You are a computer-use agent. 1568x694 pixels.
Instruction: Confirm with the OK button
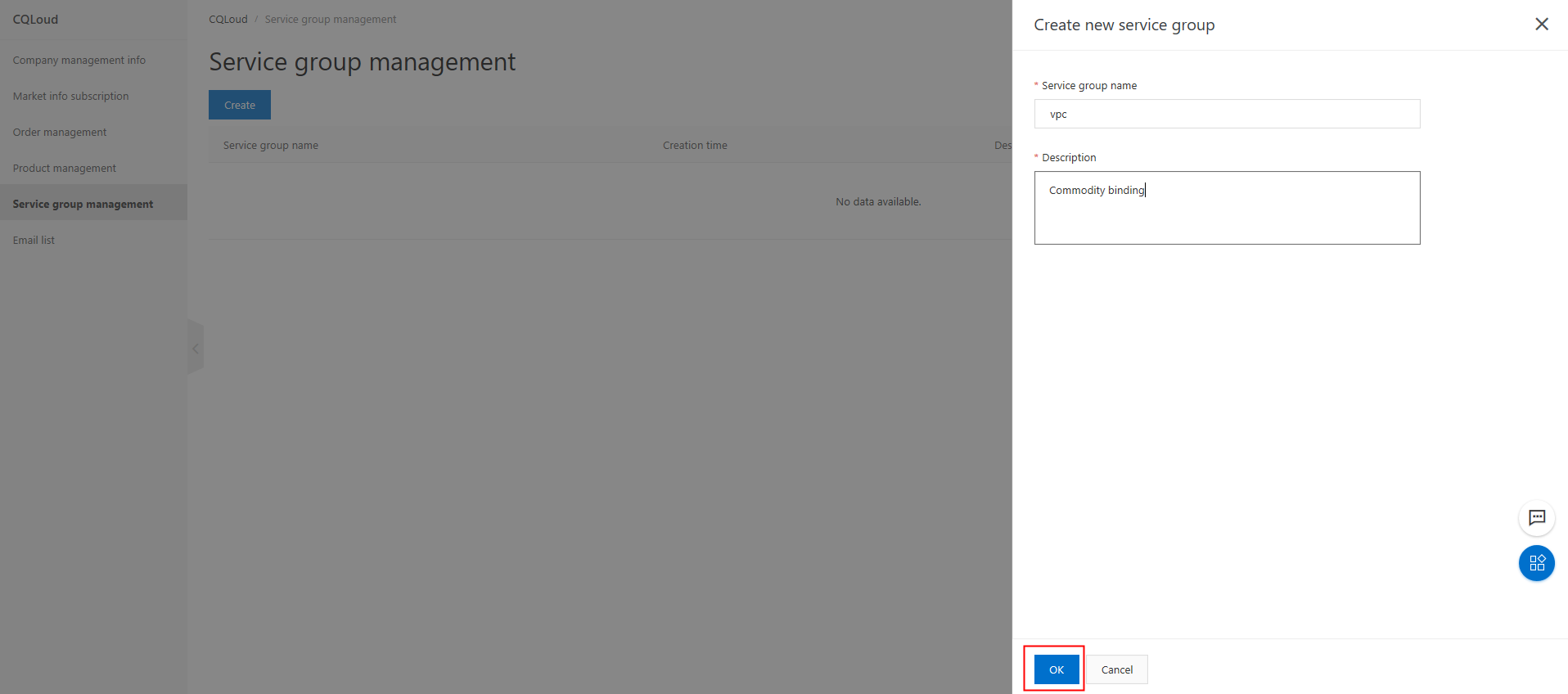click(x=1057, y=669)
